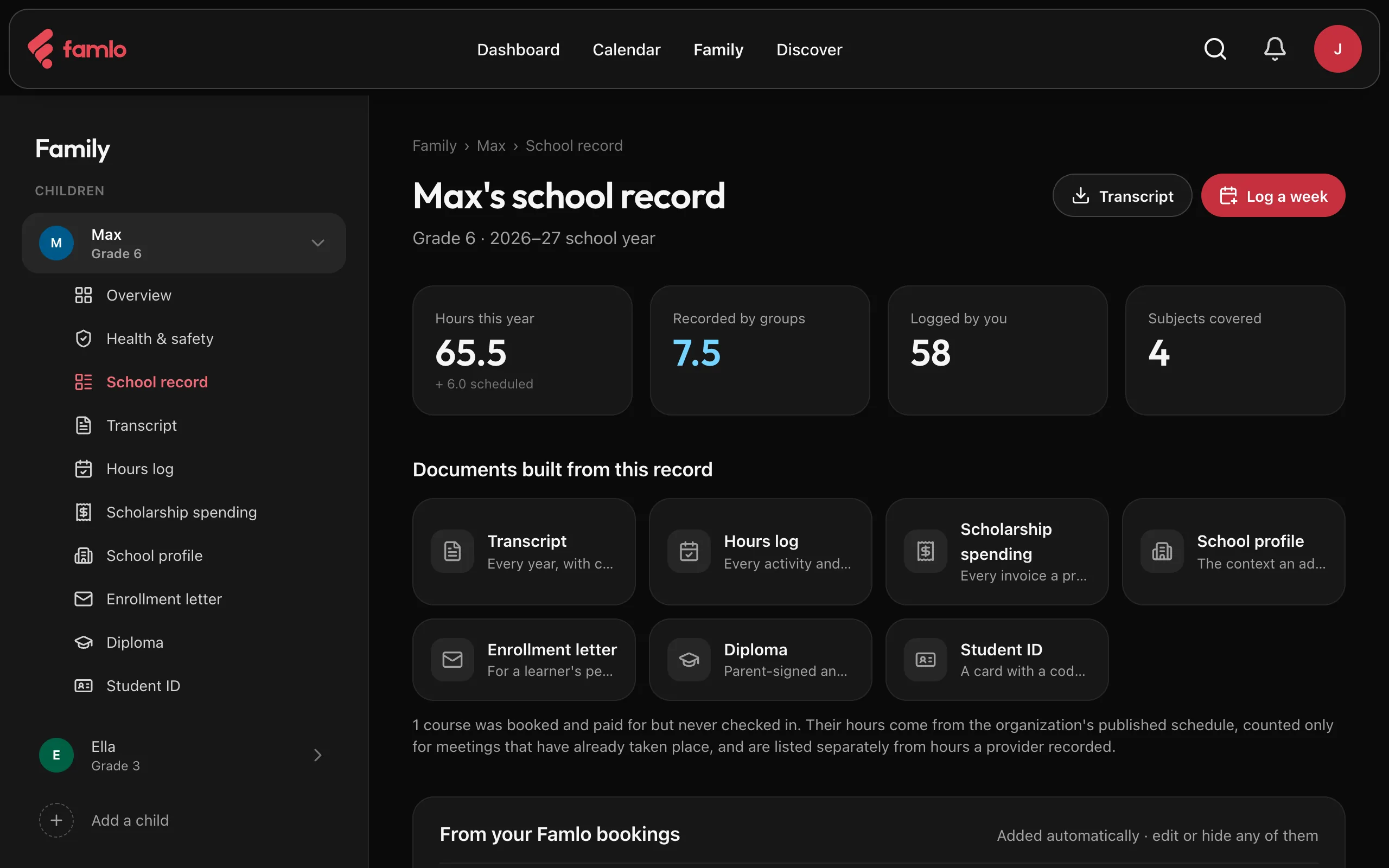Click the Diploma graduation cap icon in sidebar
Screen dimensions: 1389x868
[x=83, y=642]
